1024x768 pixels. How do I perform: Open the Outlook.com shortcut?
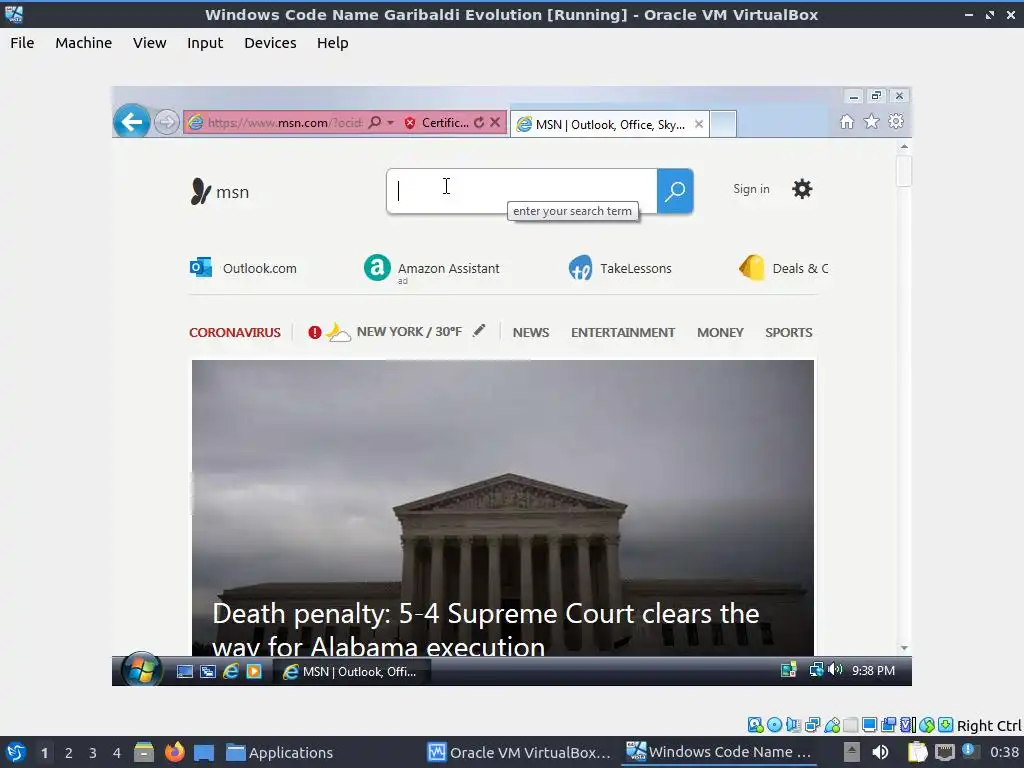(243, 268)
